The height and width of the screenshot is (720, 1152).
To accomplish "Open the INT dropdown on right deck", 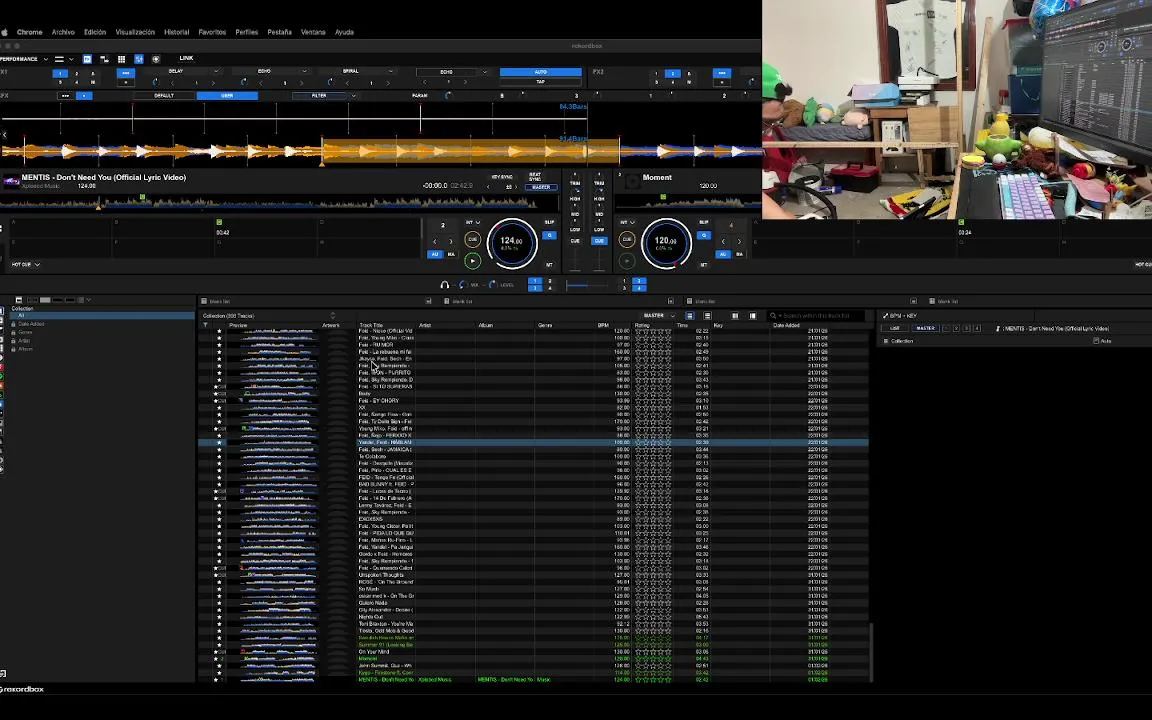I will click(627, 222).
